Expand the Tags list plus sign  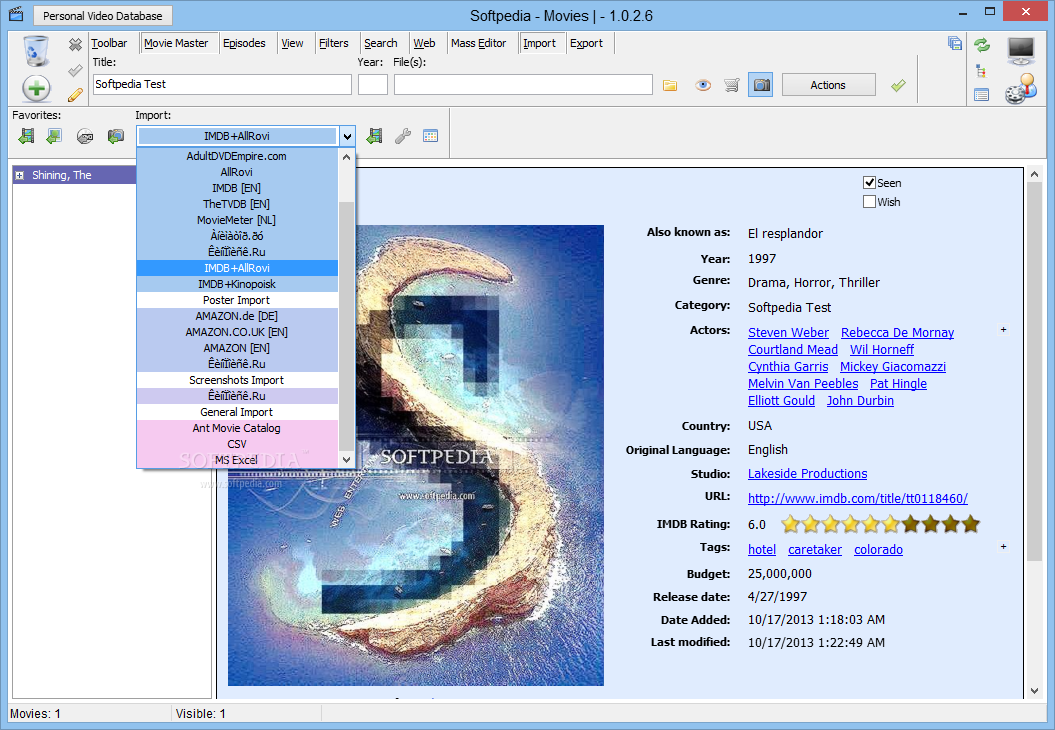1003,546
